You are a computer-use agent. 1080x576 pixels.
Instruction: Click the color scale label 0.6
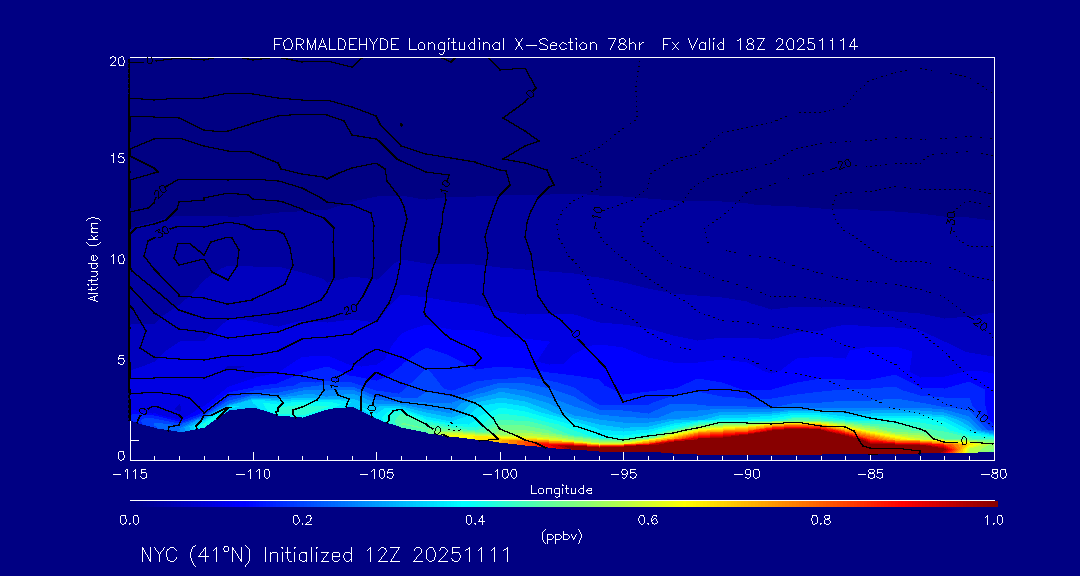coord(648,520)
